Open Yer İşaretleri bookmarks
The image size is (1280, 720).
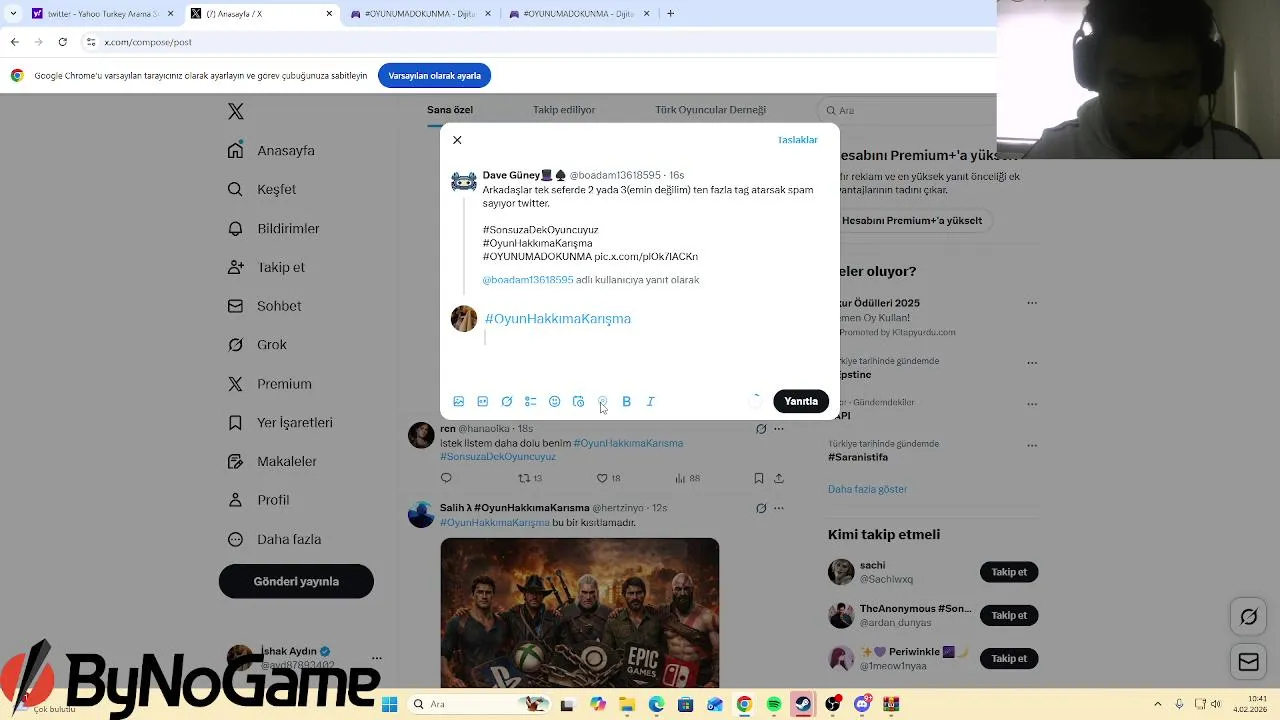click(x=280, y=422)
